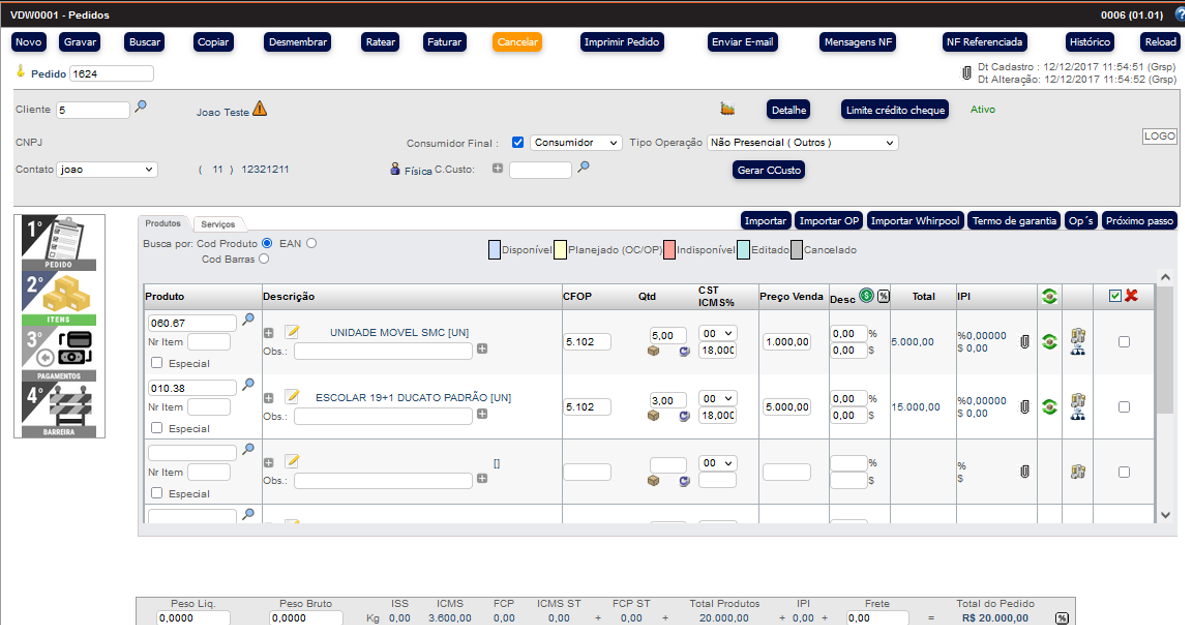The image size is (1185, 625).
Task: Select the EAN search radio button
Action: [312, 243]
